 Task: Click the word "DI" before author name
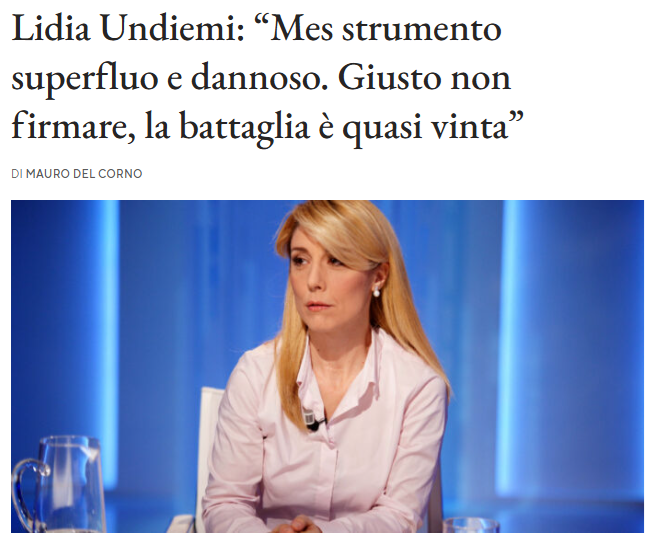pos(17,174)
